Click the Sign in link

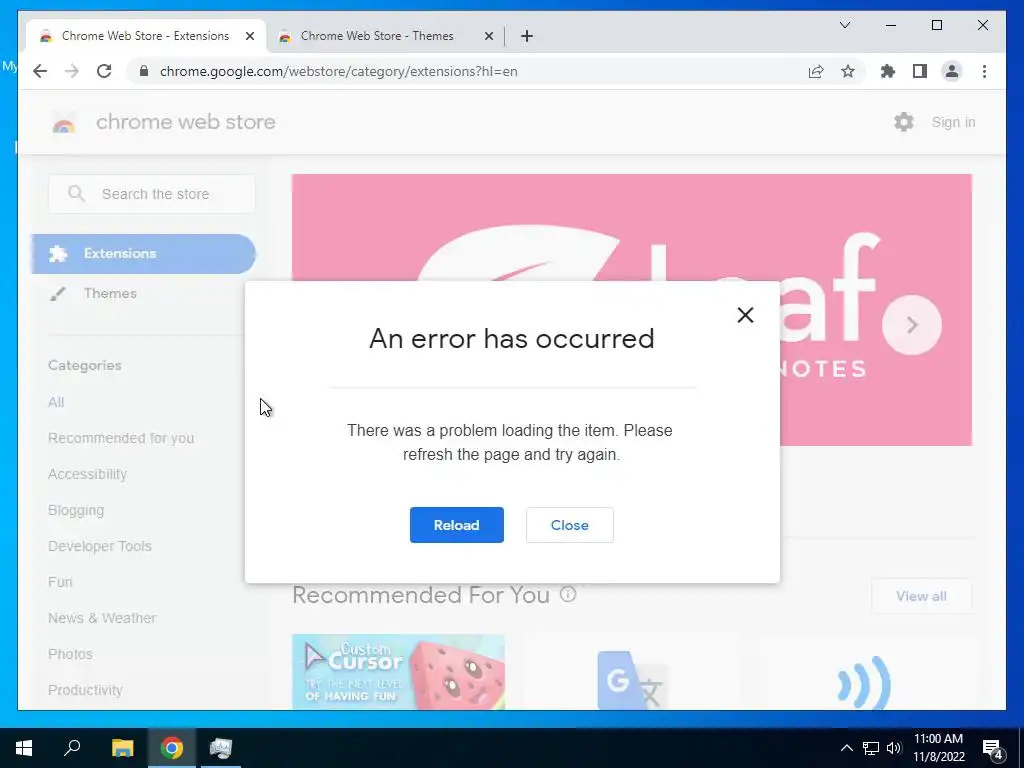click(953, 122)
